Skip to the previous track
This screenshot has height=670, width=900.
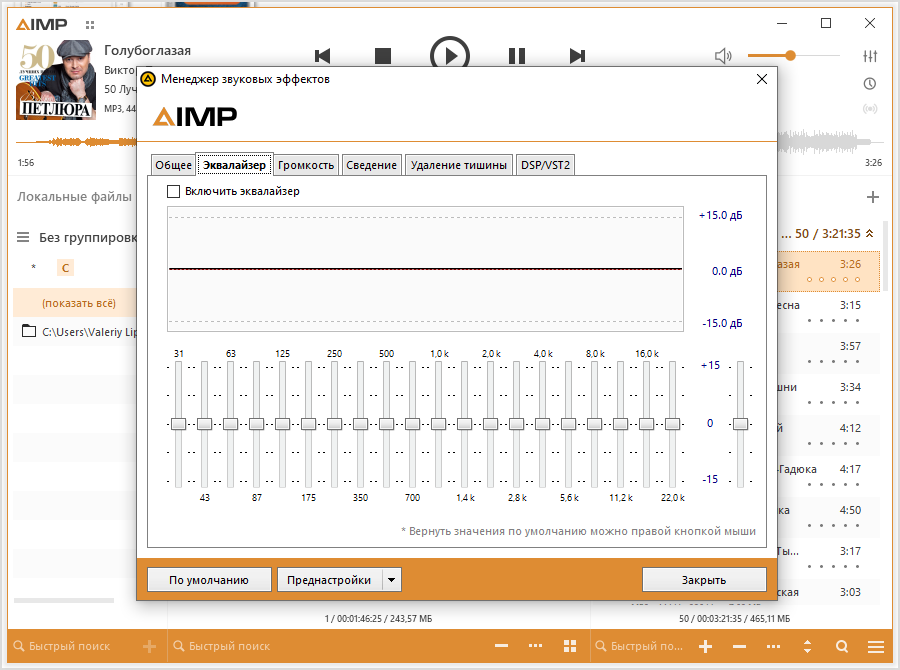(x=323, y=56)
